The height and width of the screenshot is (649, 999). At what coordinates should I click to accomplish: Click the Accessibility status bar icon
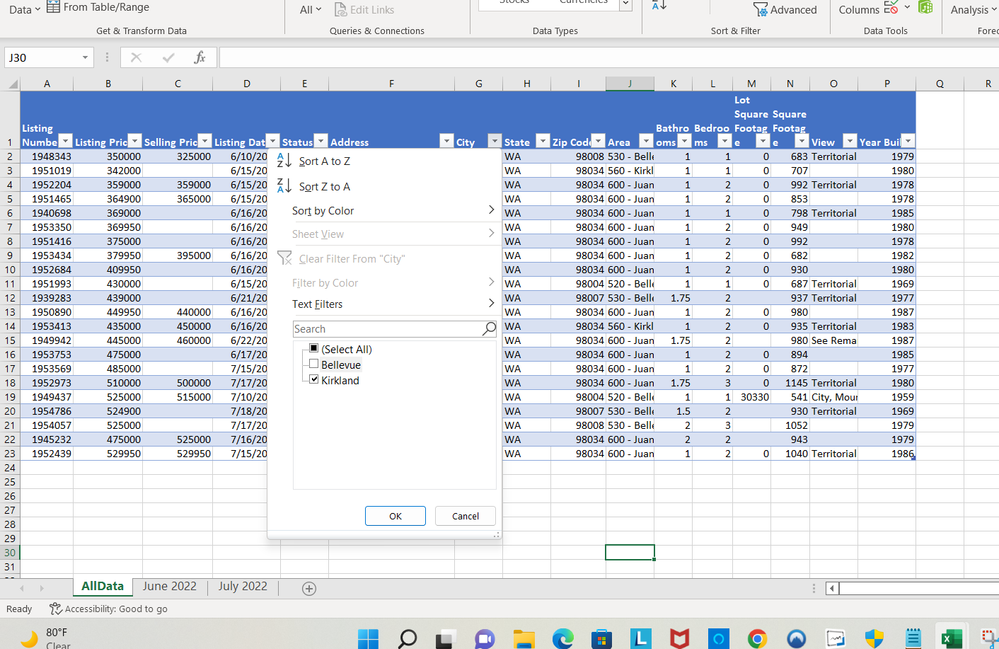point(56,609)
